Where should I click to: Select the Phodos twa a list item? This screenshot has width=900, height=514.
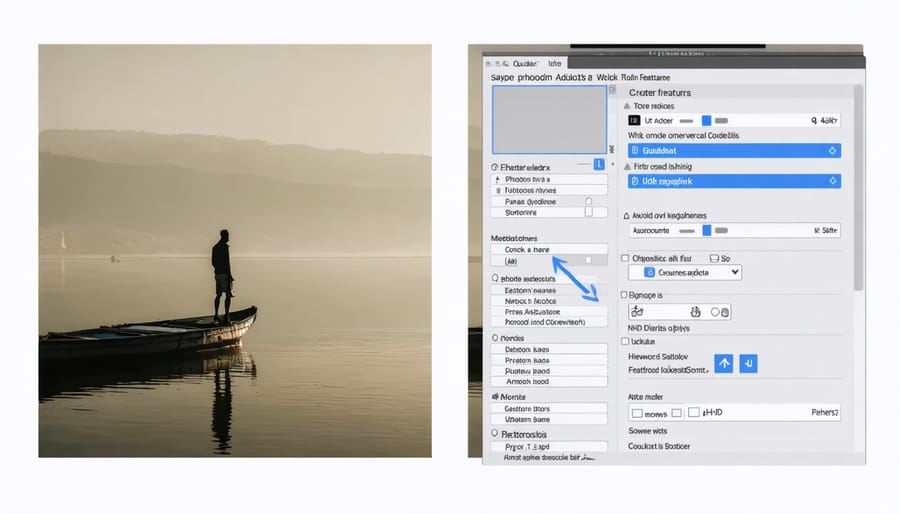[x=548, y=178]
